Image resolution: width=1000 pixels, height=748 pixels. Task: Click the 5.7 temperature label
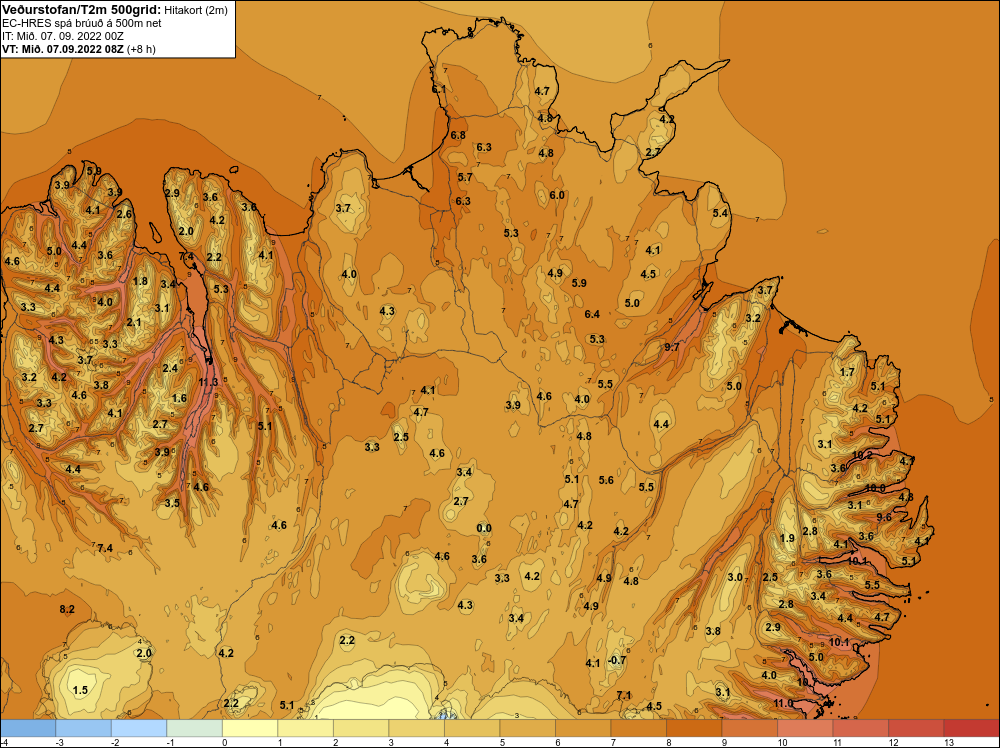pyautogui.click(x=465, y=177)
